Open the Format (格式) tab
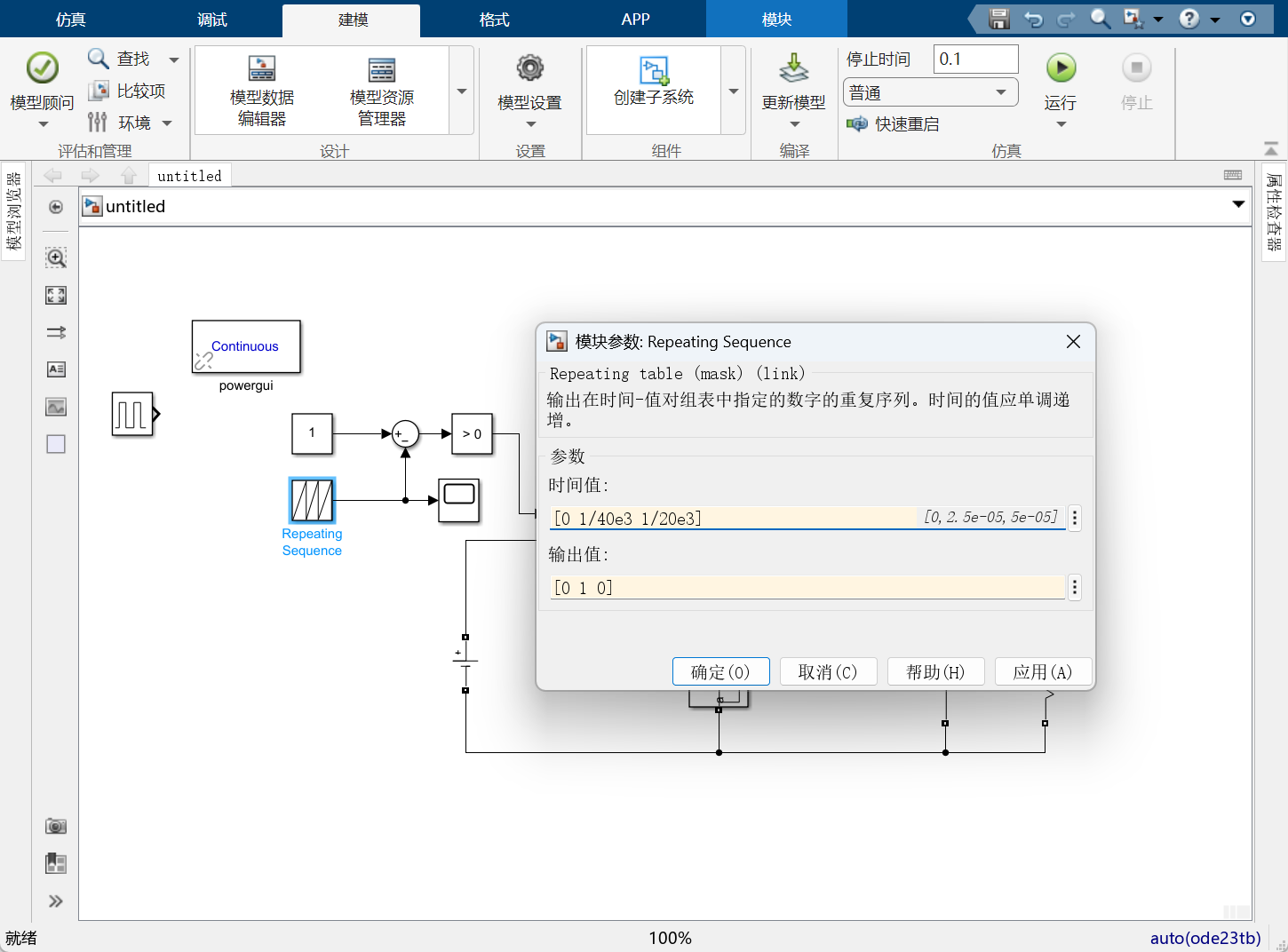This screenshot has height=952, width=1288. click(x=494, y=20)
